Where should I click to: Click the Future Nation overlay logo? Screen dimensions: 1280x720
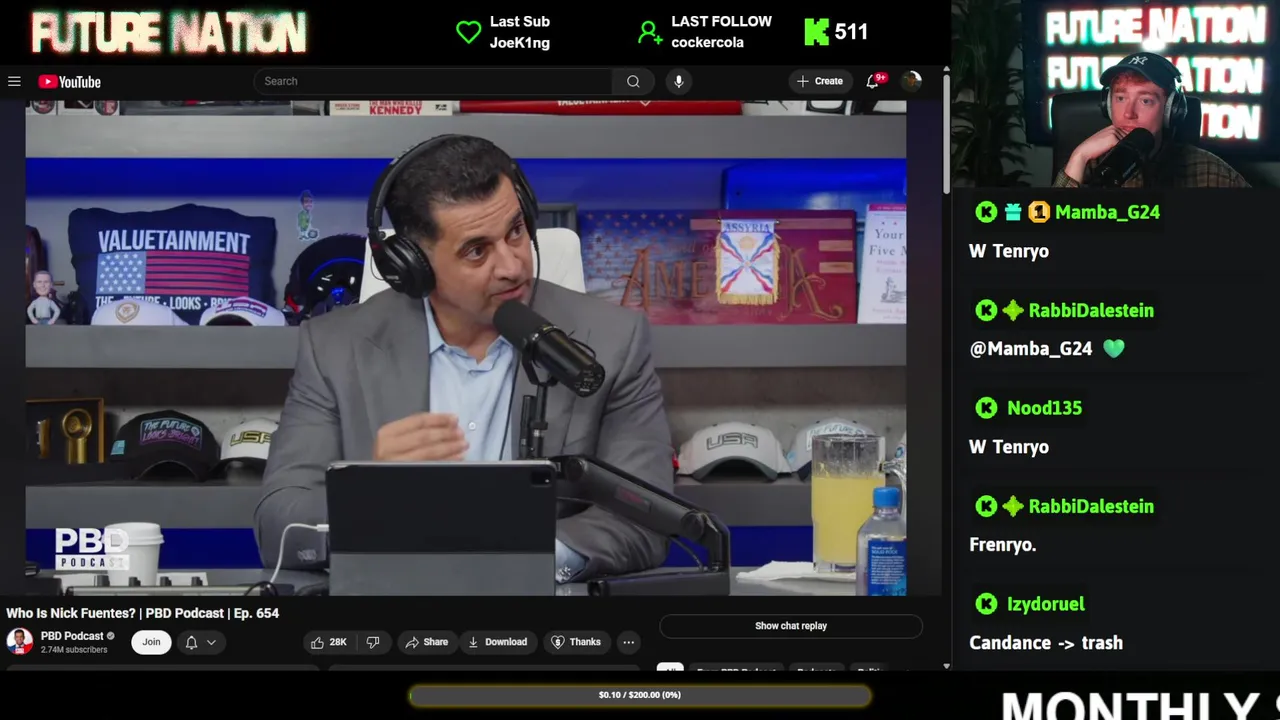point(169,33)
